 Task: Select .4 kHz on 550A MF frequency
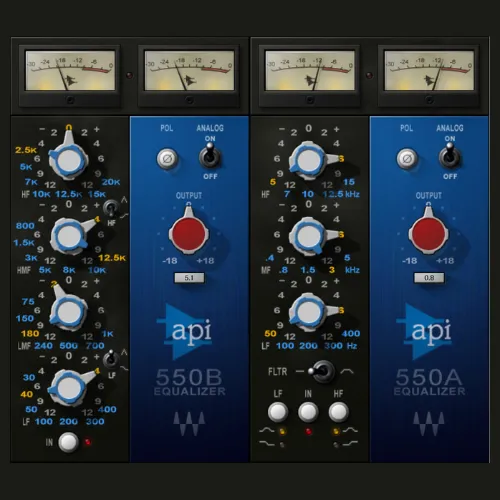click(x=270, y=258)
